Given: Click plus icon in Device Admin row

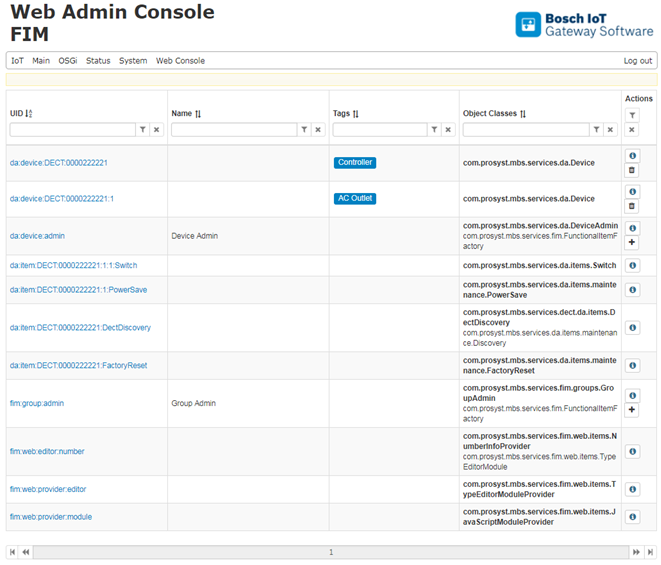Looking at the screenshot, I should click(632, 243).
